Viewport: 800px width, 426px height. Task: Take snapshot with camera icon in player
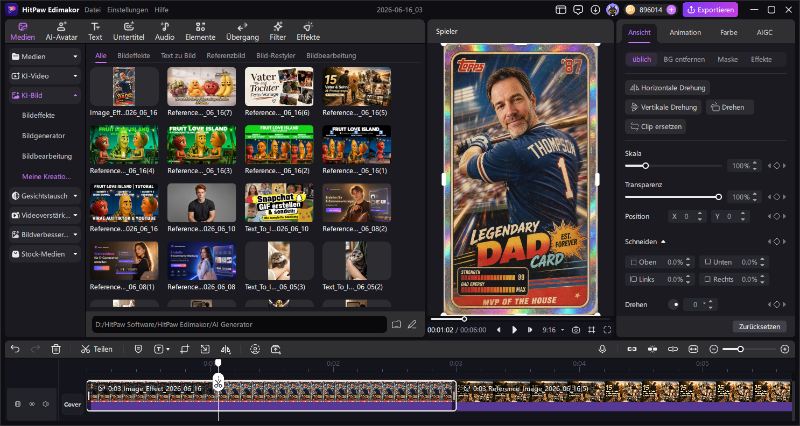pyautogui.click(x=576, y=330)
